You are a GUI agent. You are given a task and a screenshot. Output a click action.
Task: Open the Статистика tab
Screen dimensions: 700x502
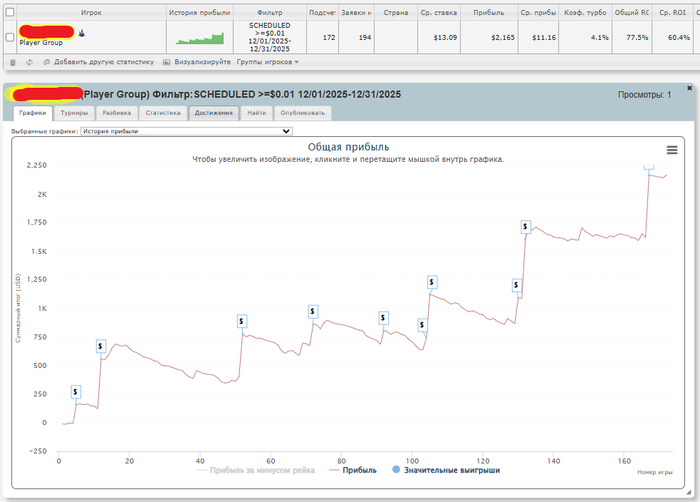tap(163, 113)
